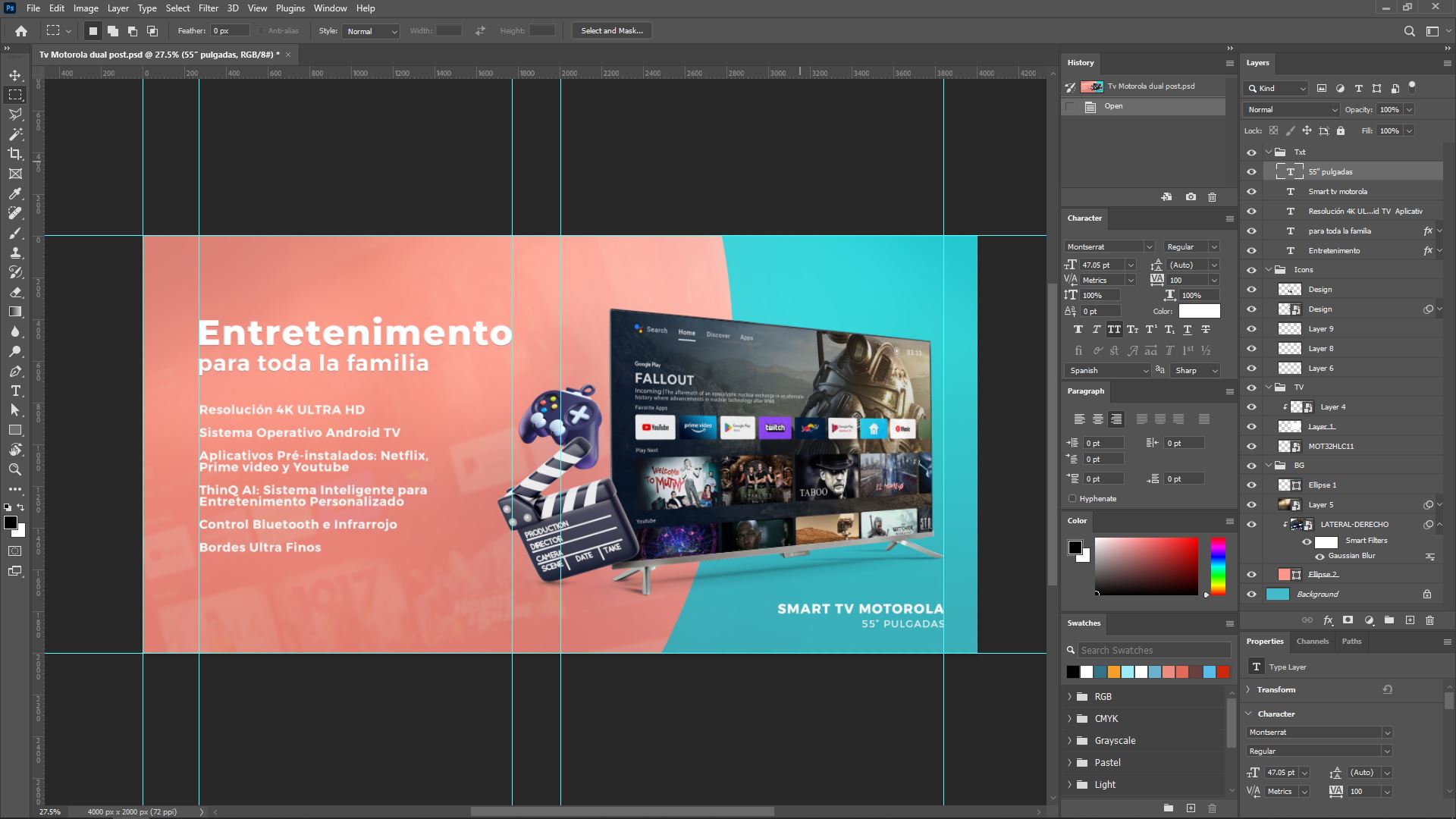Select the Move tool
This screenshot has width=1456, height=819.
coord(15,75)
